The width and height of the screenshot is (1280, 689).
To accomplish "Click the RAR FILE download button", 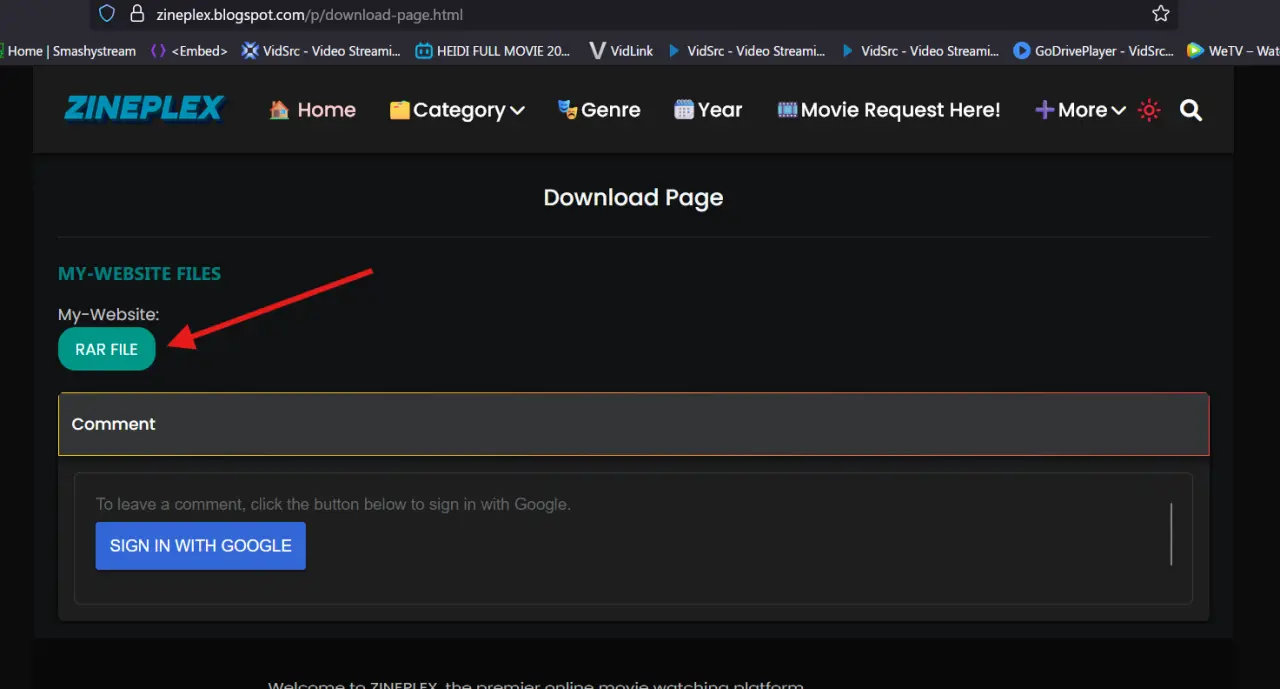I will [x=107, y=349].
